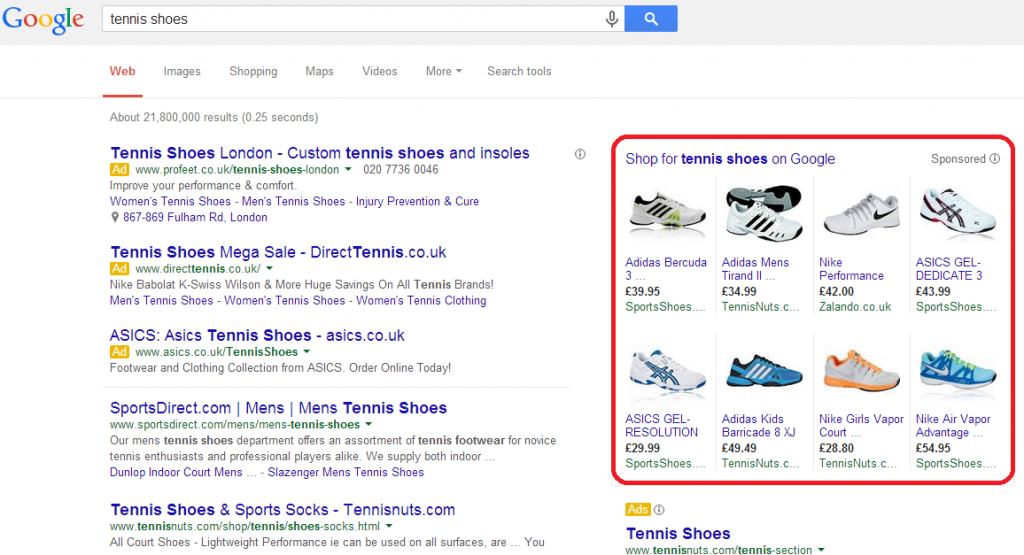Open Nike Air Vapor Advantage product title

click(953, 426)
